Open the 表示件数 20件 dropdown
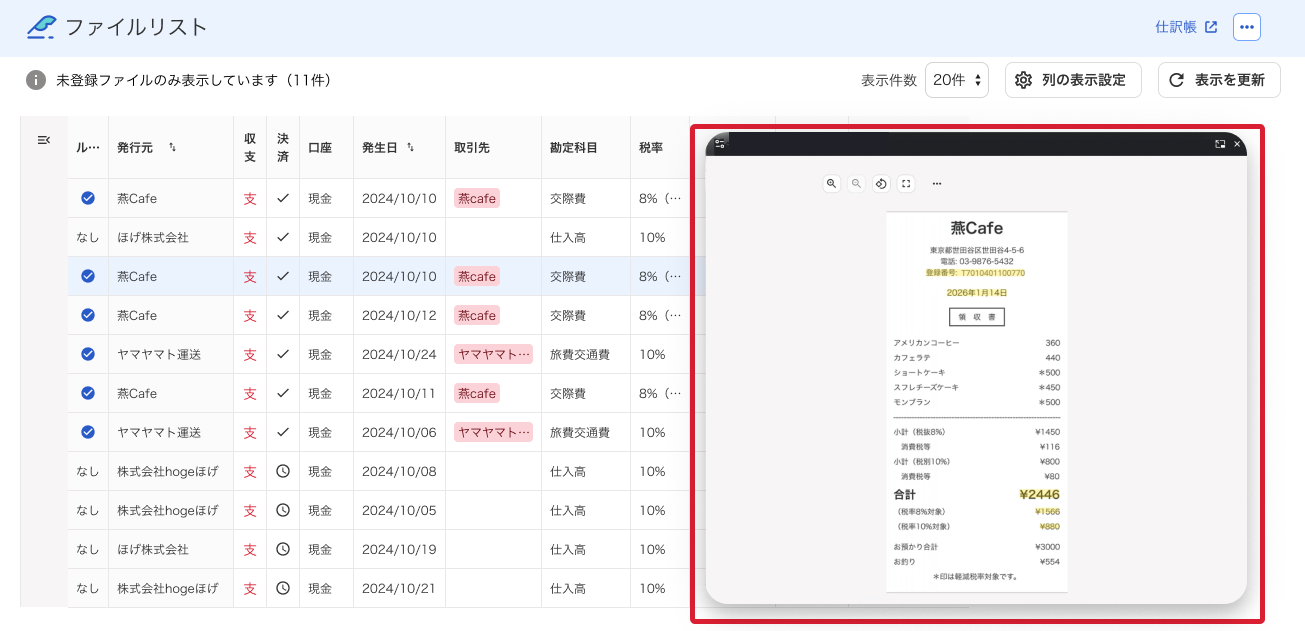 click(957, 80)
